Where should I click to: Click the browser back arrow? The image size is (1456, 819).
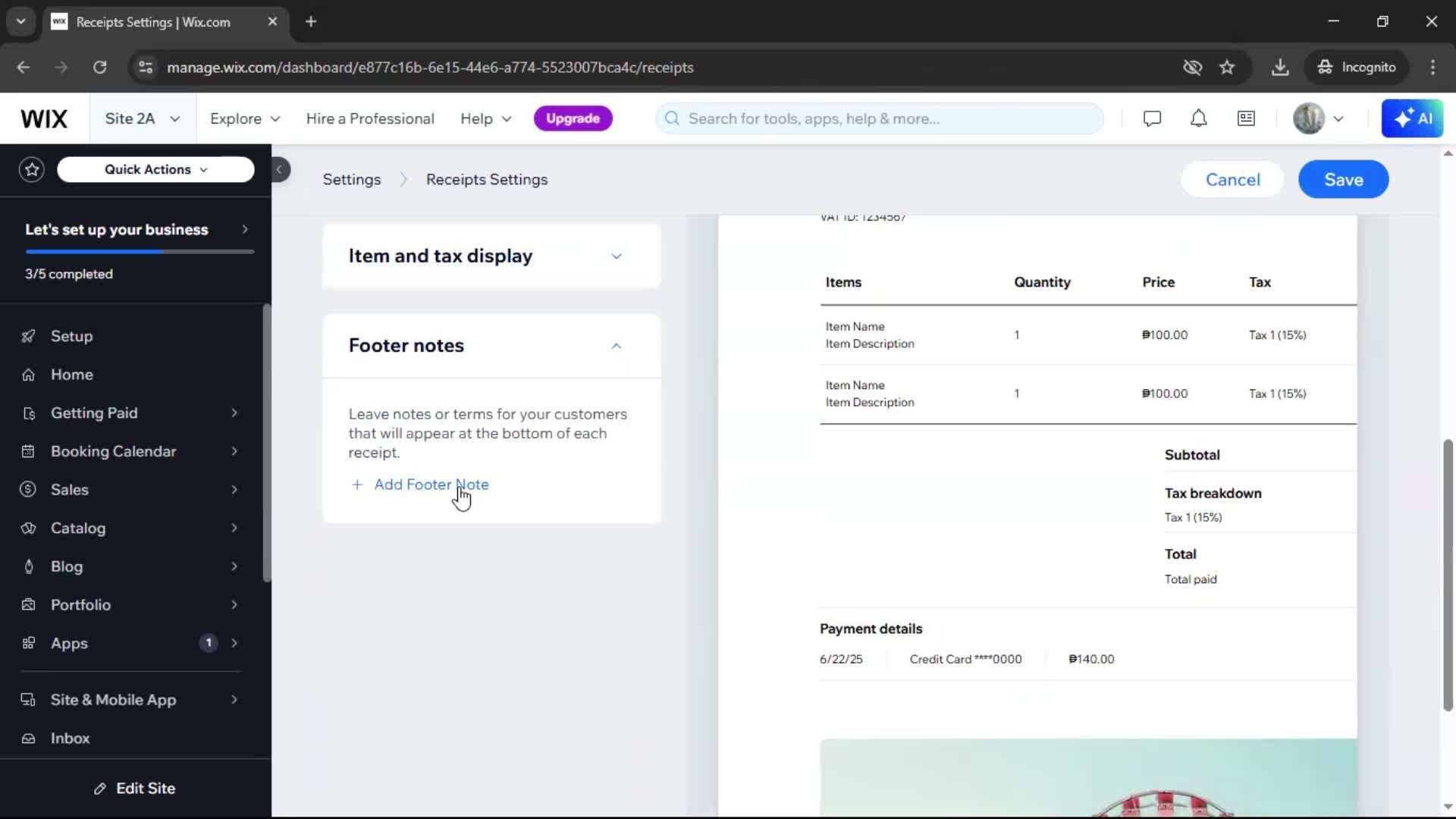[x=23, y=67]
